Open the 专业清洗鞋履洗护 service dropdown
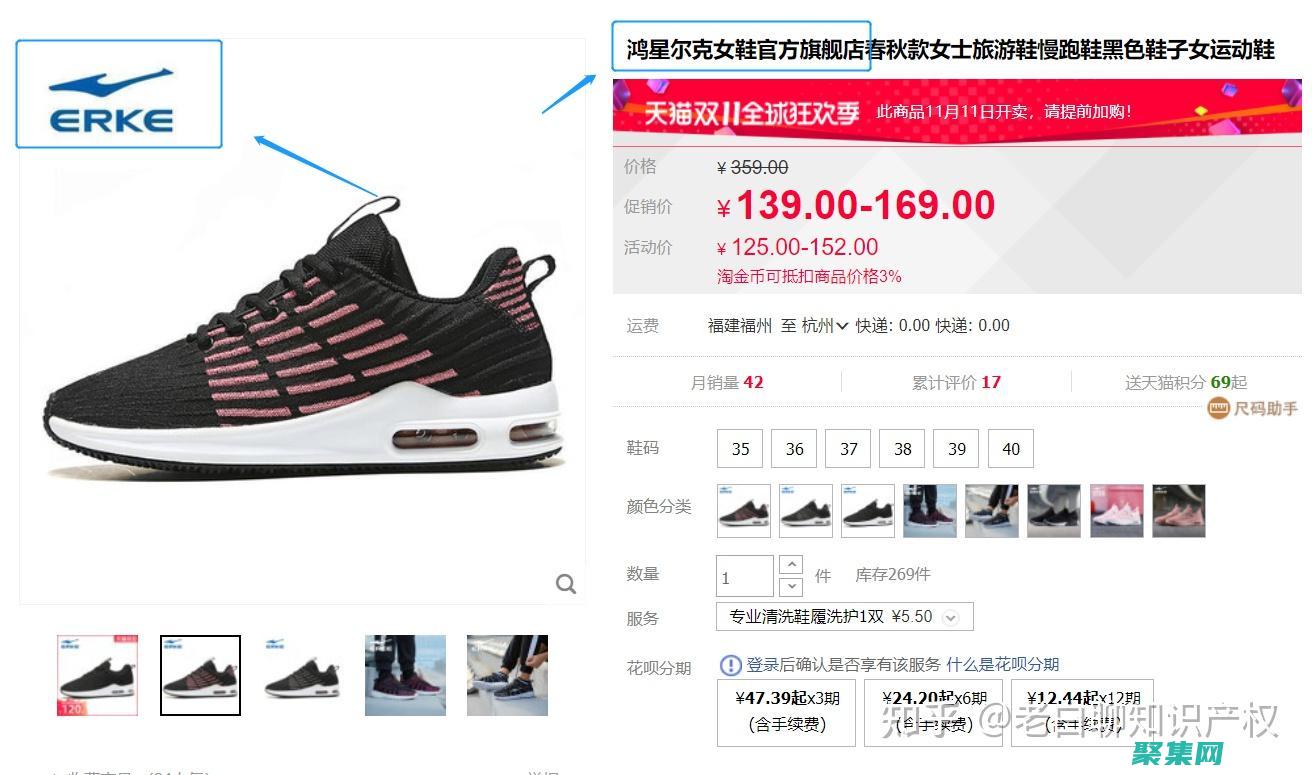 (x=844, y=617)
